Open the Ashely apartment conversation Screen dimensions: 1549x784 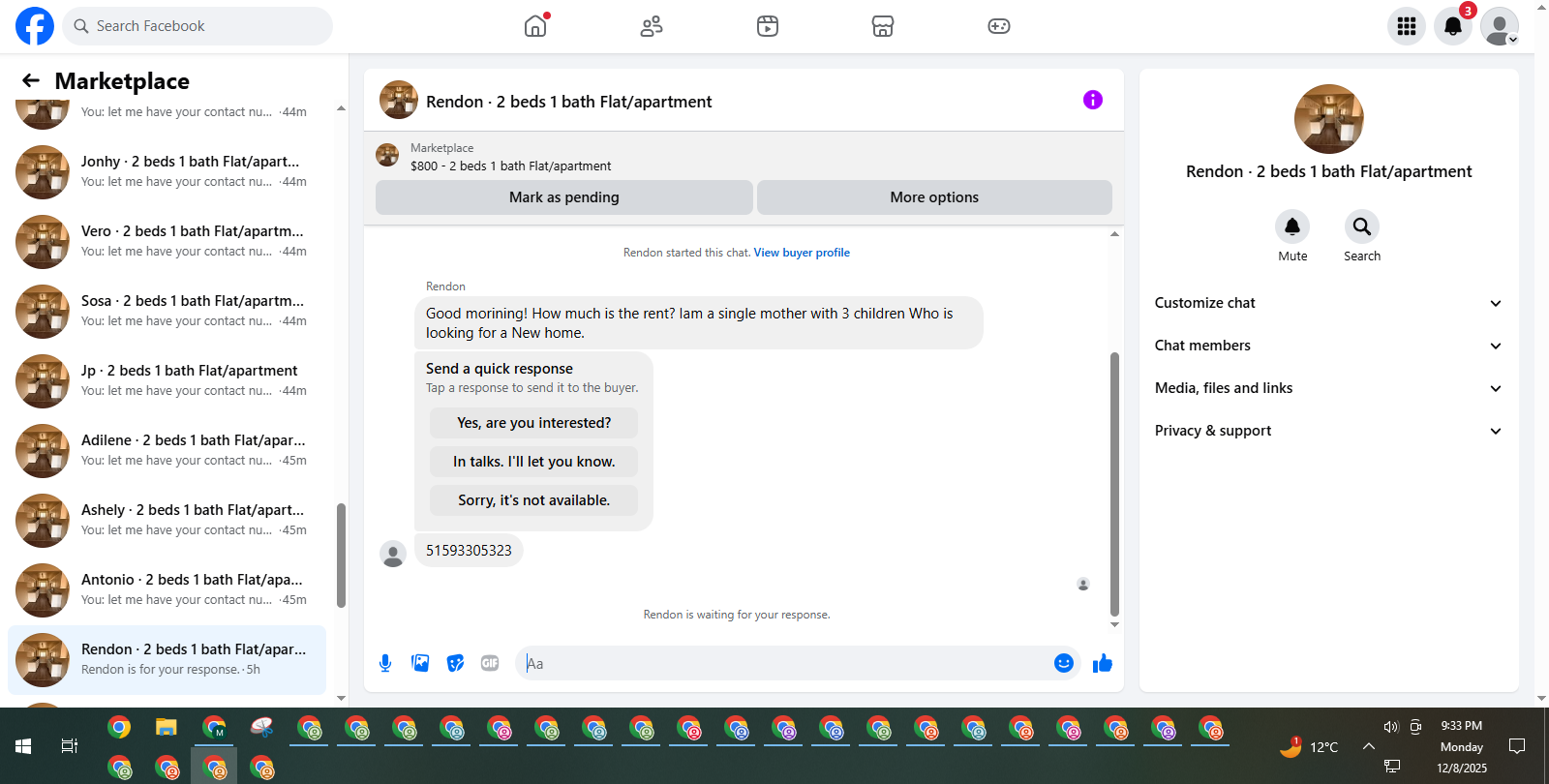(167, 521)
